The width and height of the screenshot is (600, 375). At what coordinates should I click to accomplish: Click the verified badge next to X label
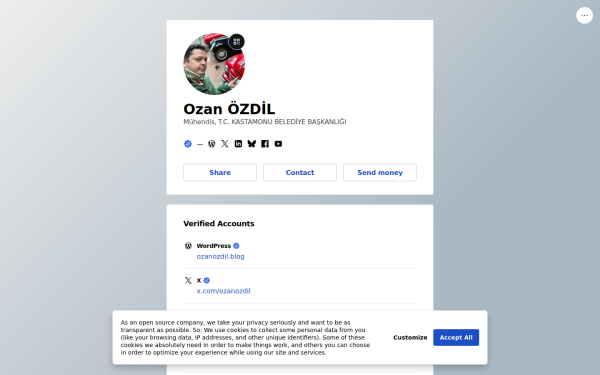(207, 280)
